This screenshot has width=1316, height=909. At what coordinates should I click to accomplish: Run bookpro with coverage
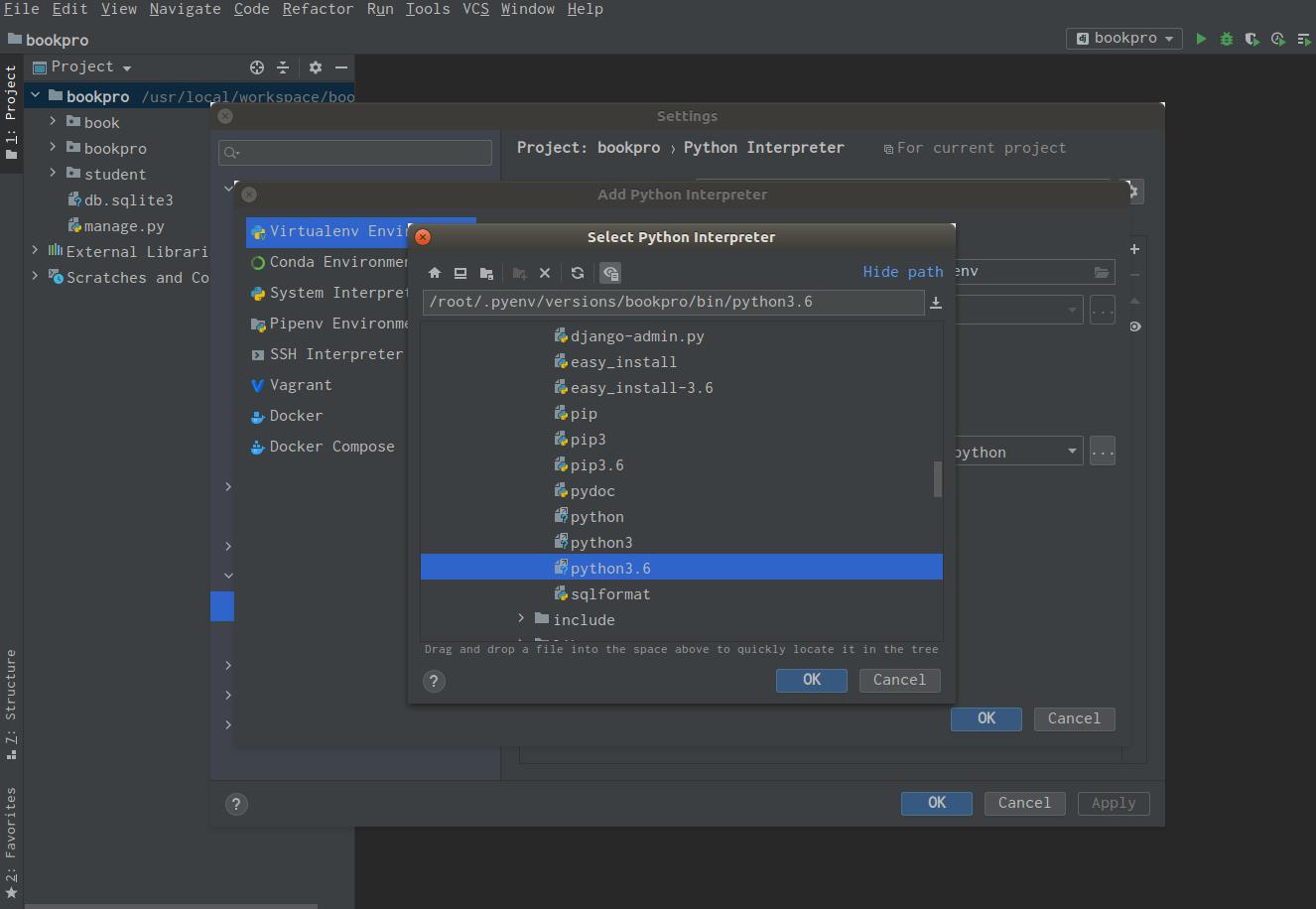pos(1252,39)
